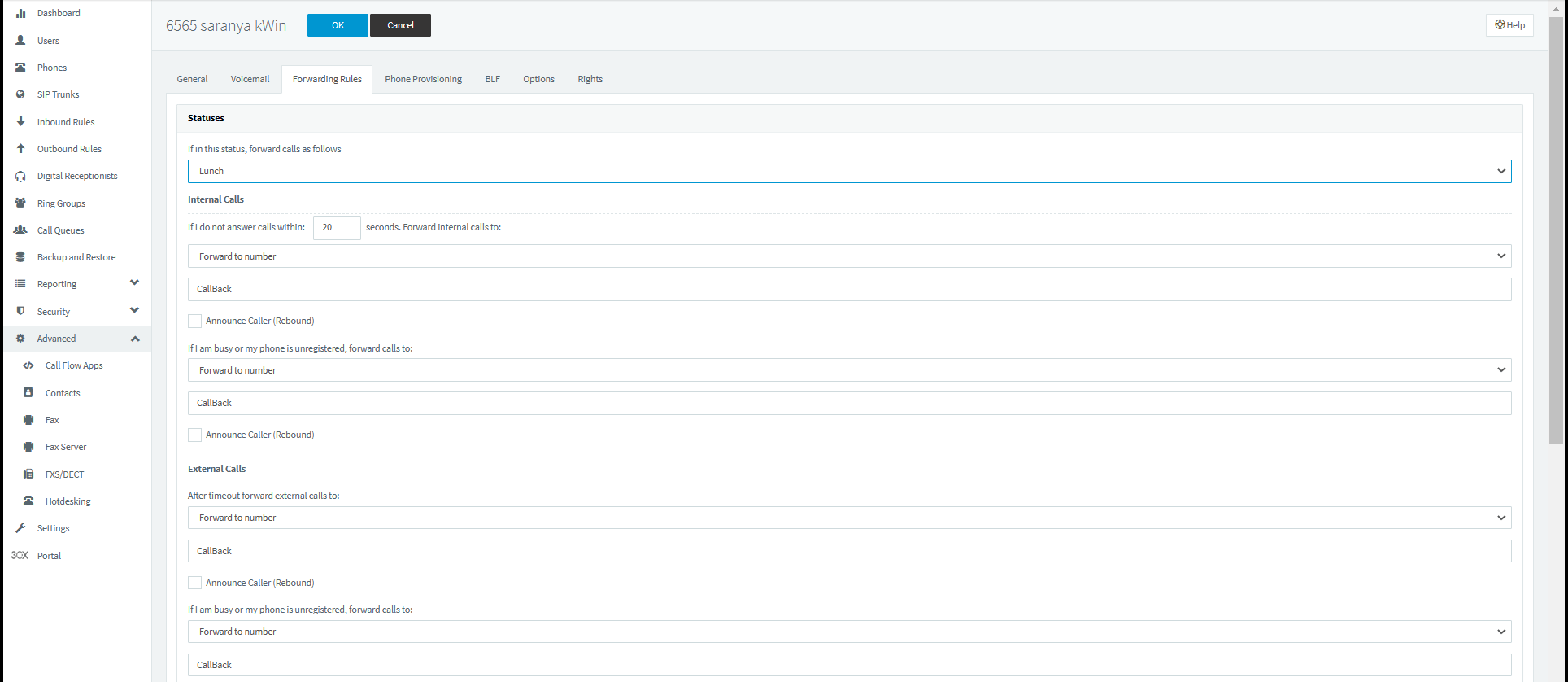
Task: Open Backup and Restore in the sidebar
Action: click(x=76, y=257)
